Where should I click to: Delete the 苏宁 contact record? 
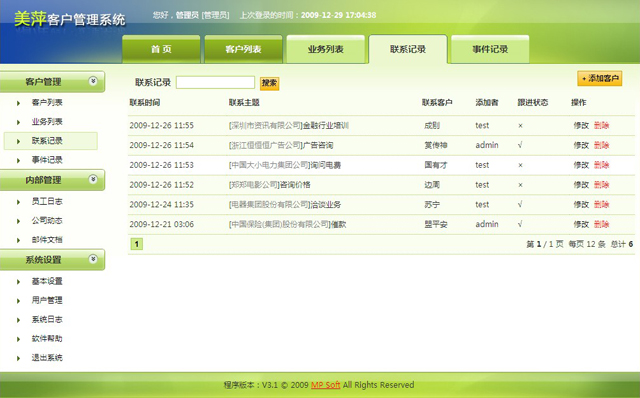[x=601, y=205]
